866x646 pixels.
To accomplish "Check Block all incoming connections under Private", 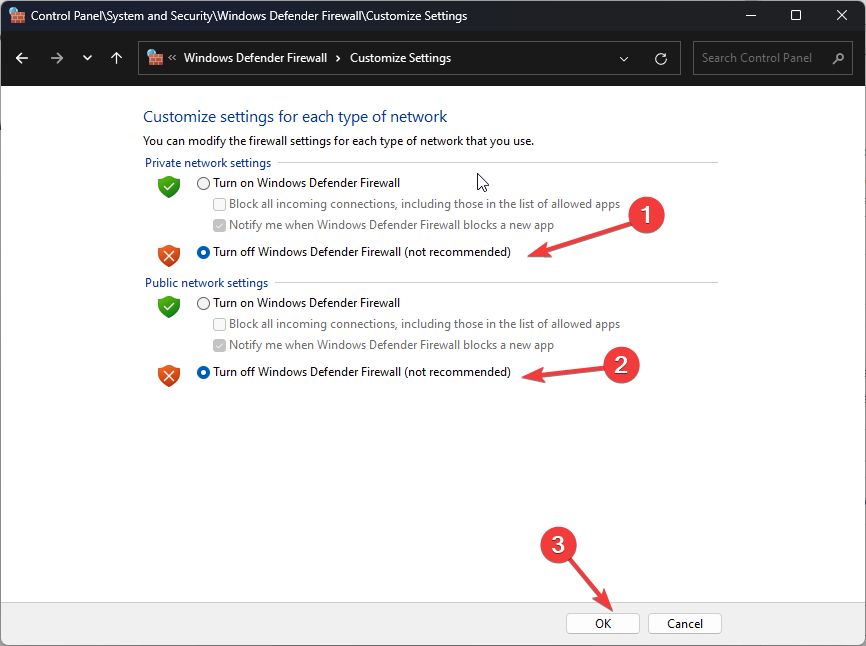I will click(219, 204).
